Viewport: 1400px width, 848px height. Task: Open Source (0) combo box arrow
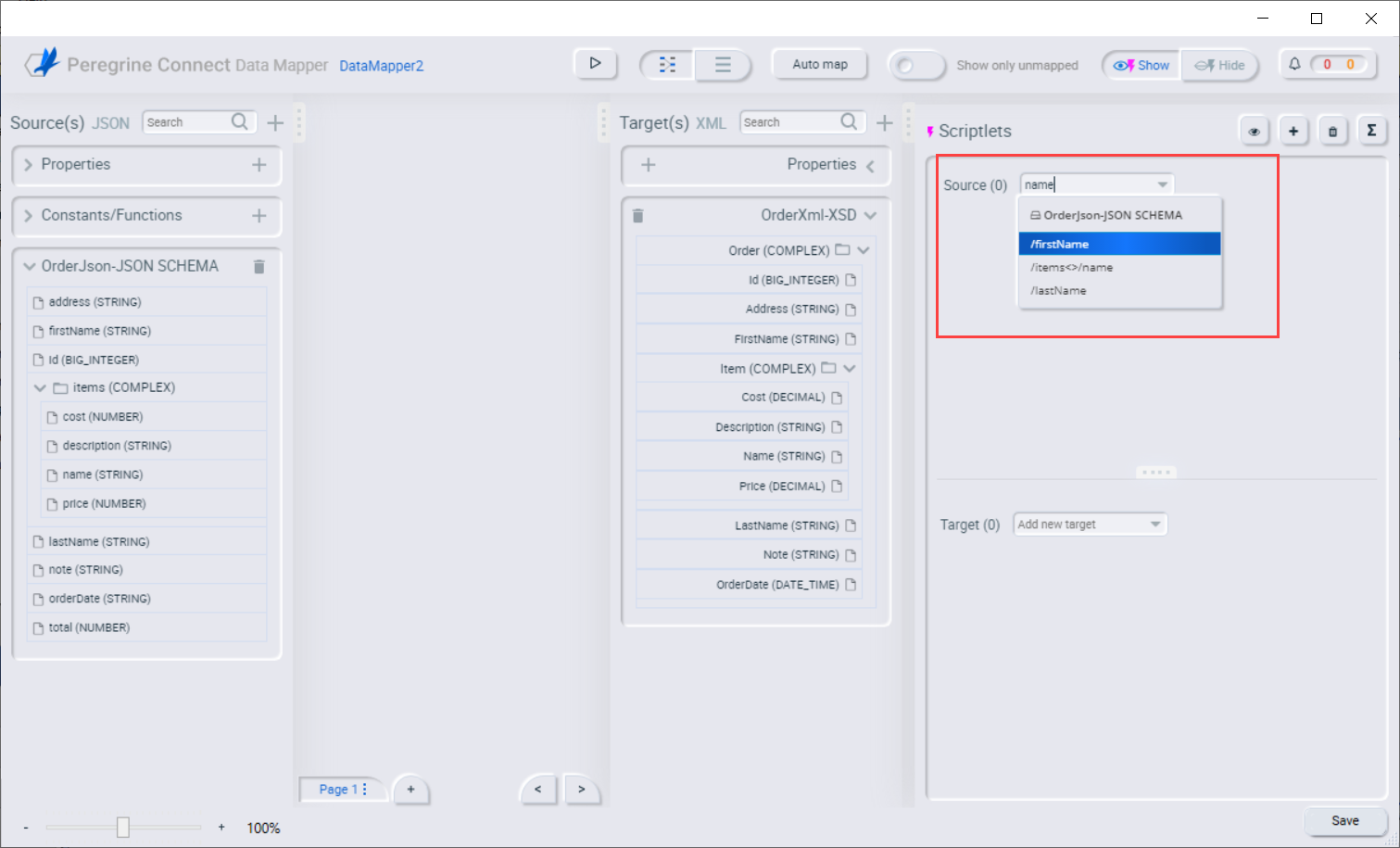[x=1163, y=184]
